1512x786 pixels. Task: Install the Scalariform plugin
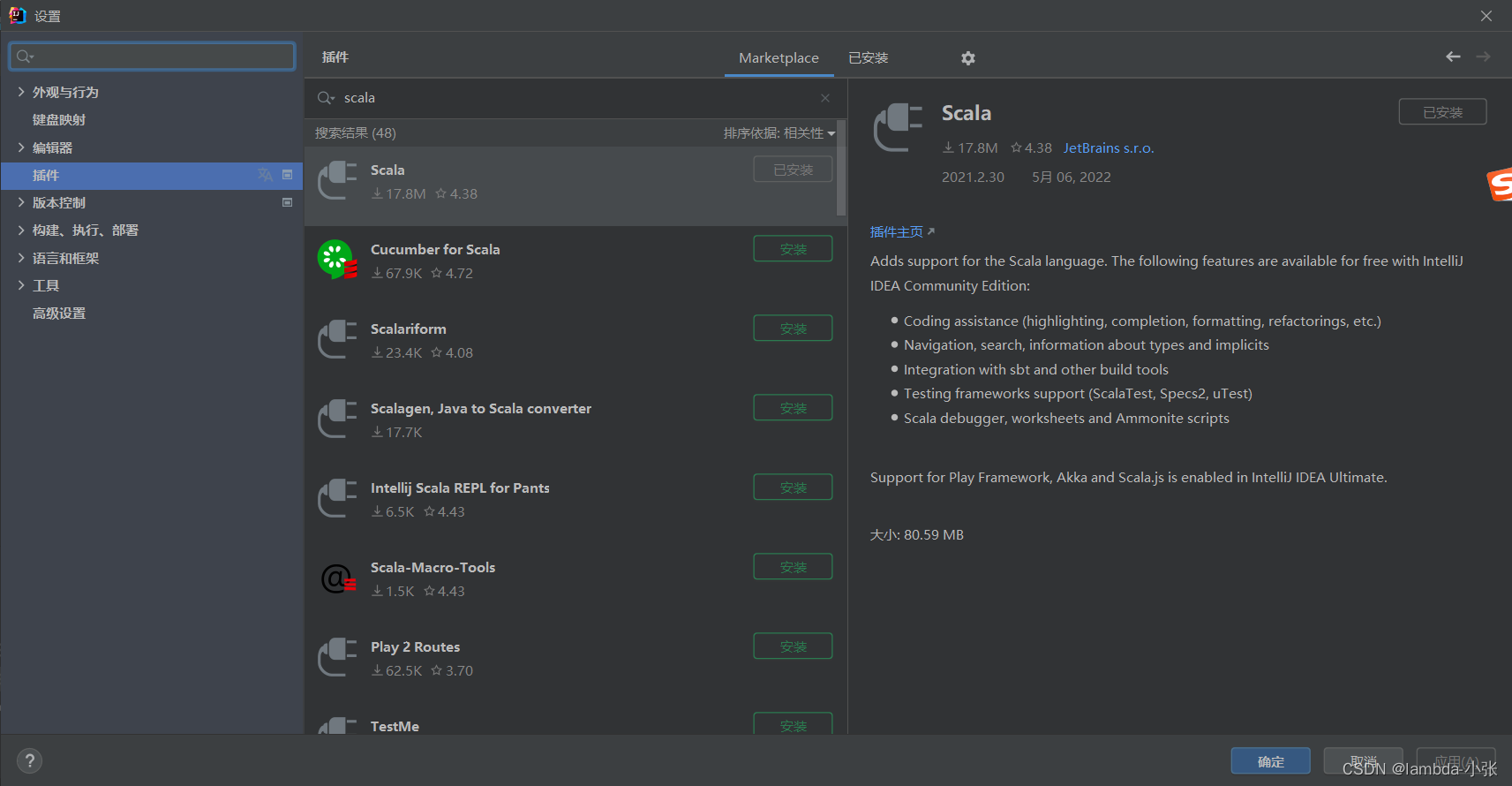793,329
